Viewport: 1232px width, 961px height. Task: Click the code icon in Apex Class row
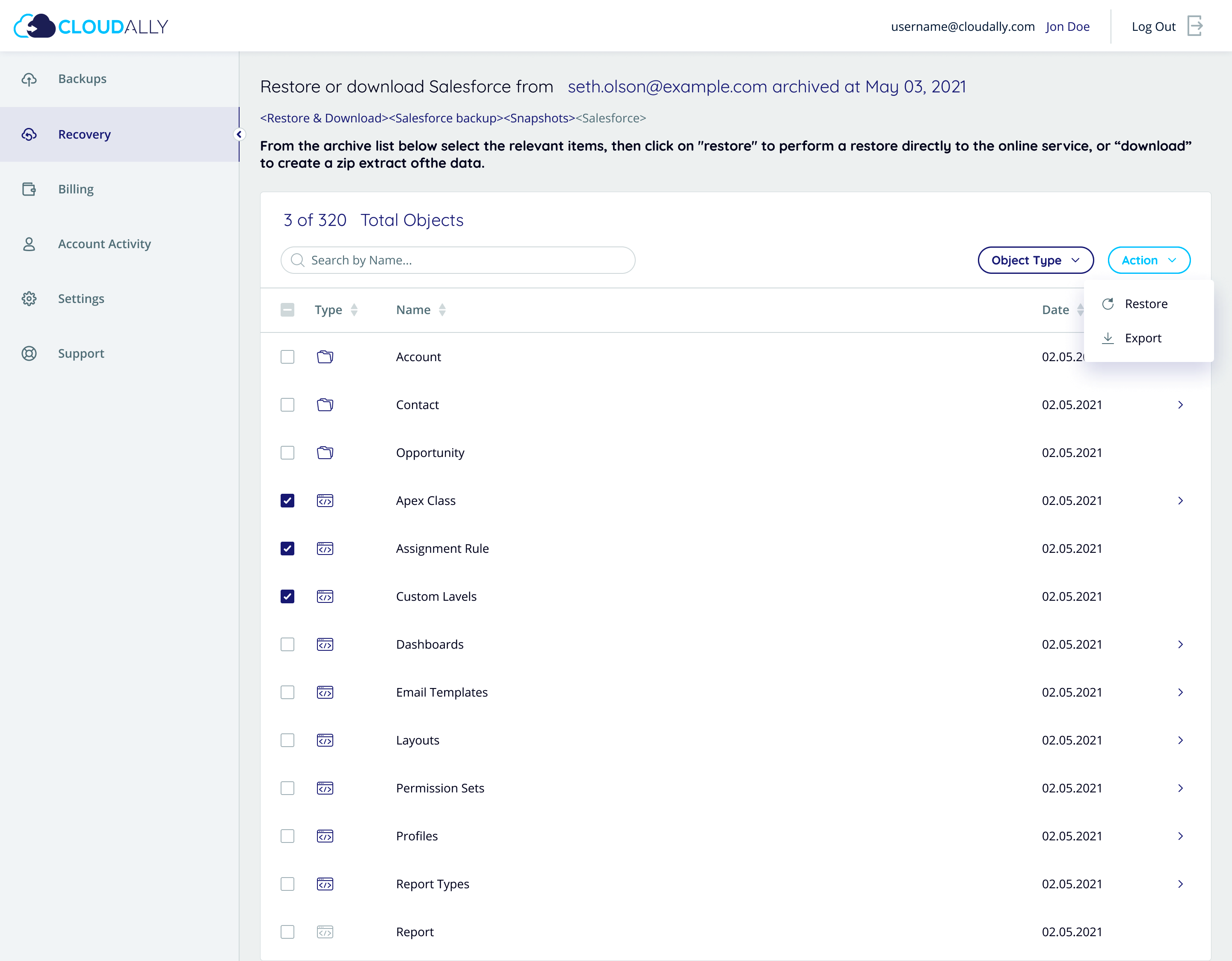tap(325, 501)
